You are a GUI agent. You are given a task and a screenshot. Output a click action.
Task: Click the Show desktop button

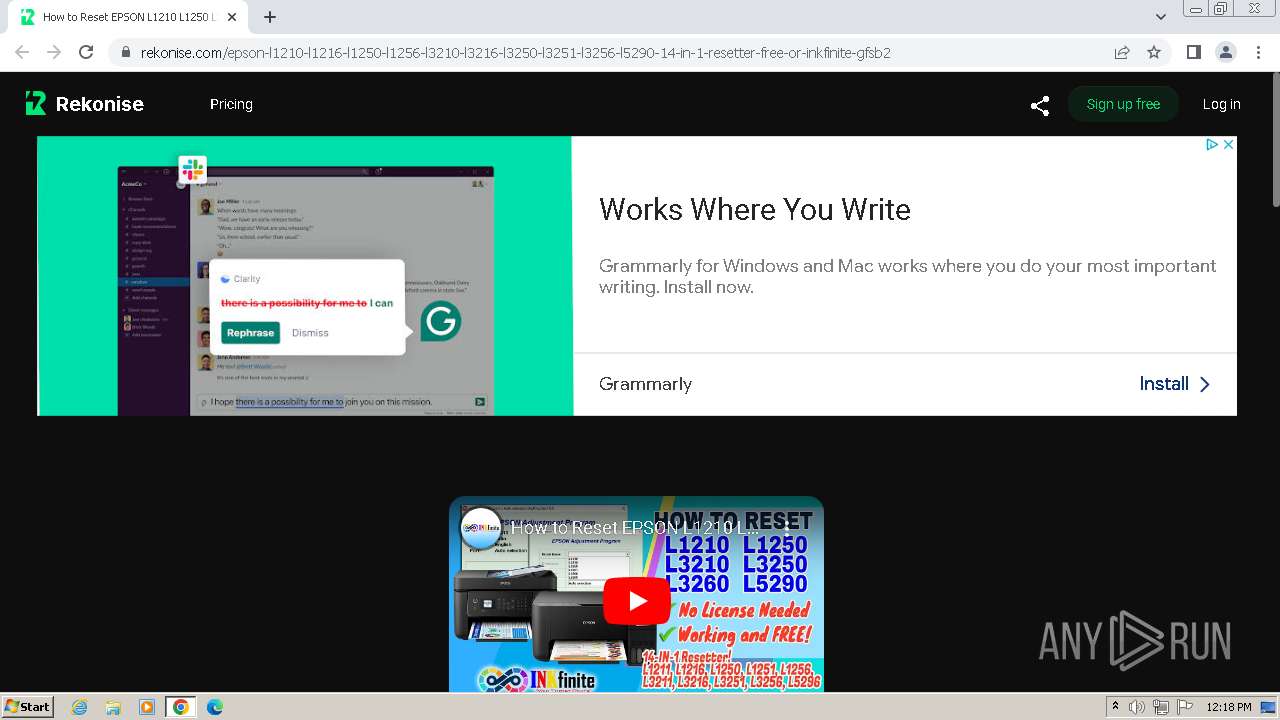1269,707
